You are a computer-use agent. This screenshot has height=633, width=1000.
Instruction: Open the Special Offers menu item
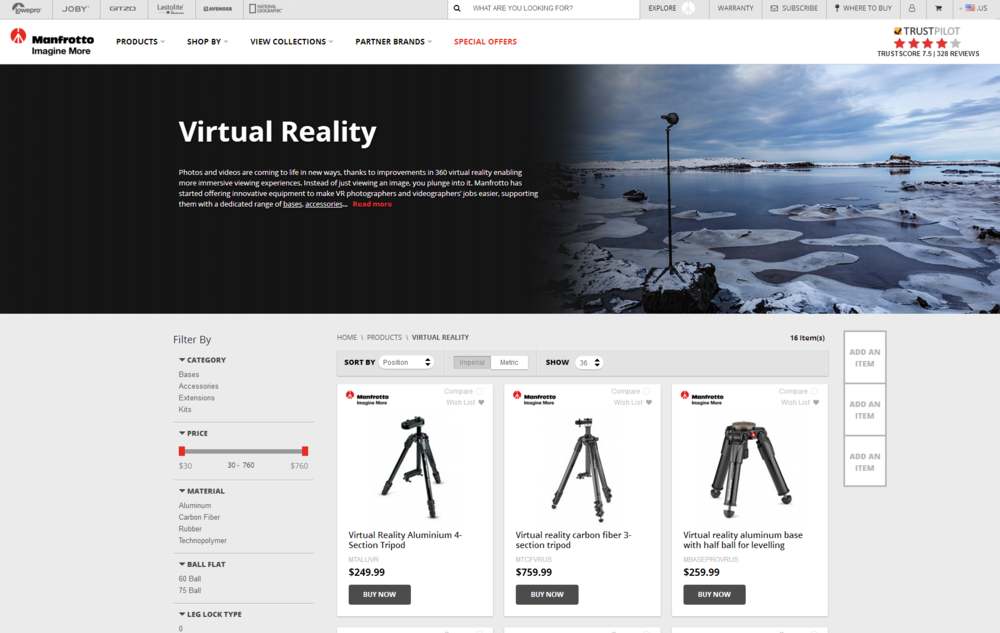(x=485, y=42)
